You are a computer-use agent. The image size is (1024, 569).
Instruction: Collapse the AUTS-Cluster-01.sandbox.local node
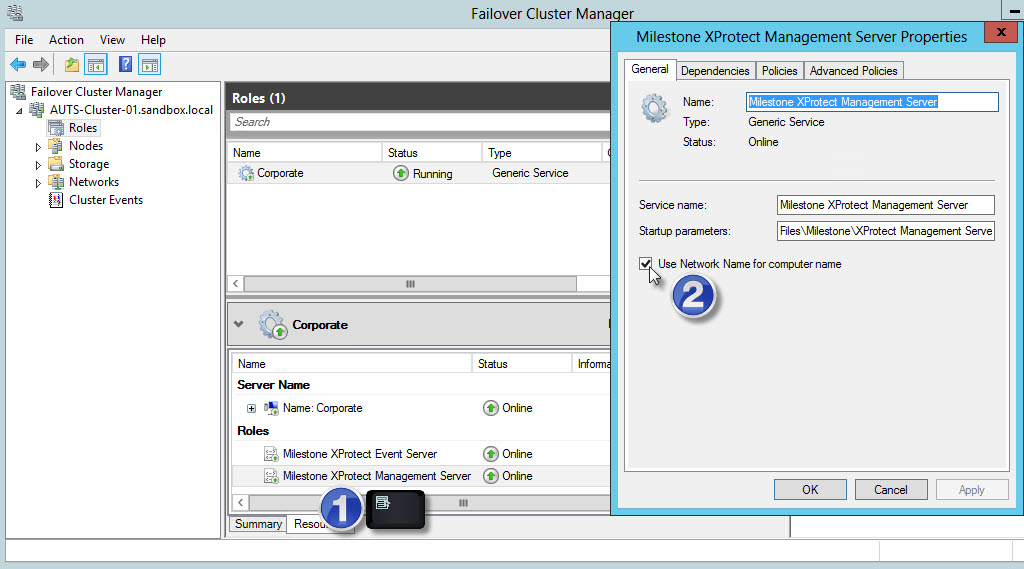[20, 111]
